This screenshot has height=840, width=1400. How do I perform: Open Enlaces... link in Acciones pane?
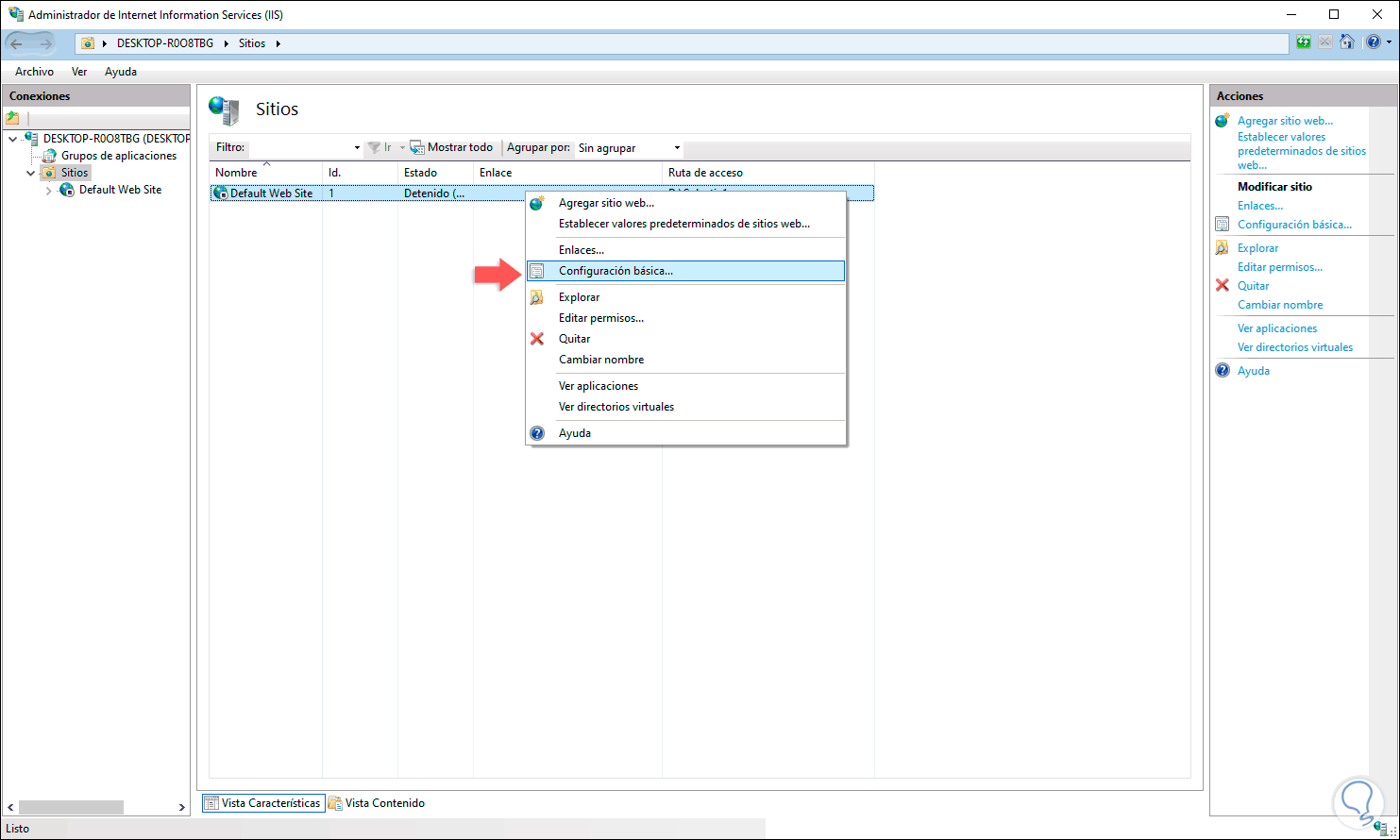pyautogui.click(x=1260, y=206)
